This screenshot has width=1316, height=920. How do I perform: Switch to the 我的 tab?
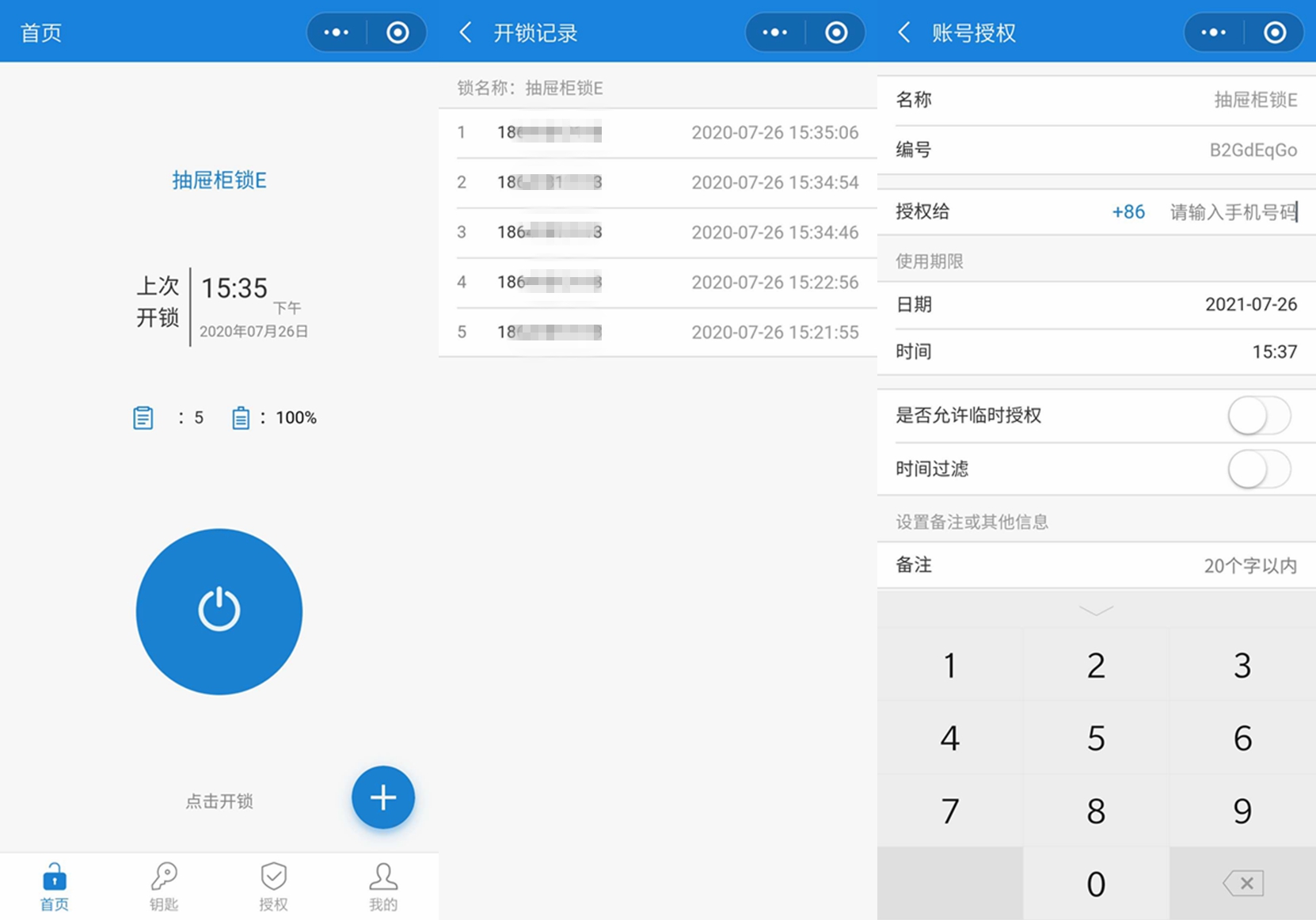(383, 884)
